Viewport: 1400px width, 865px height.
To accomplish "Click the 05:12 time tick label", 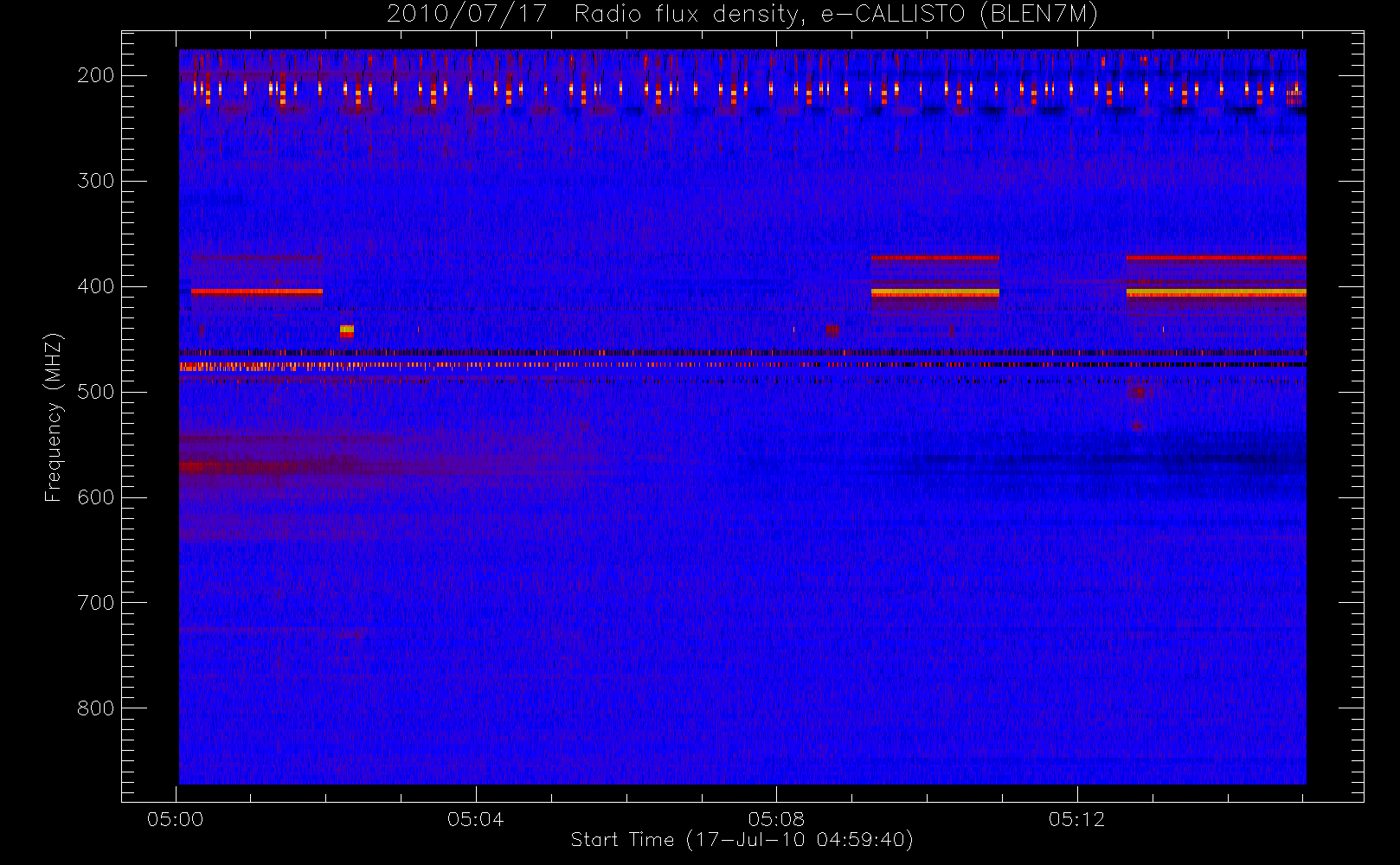I will click(x=1077, y=819).
